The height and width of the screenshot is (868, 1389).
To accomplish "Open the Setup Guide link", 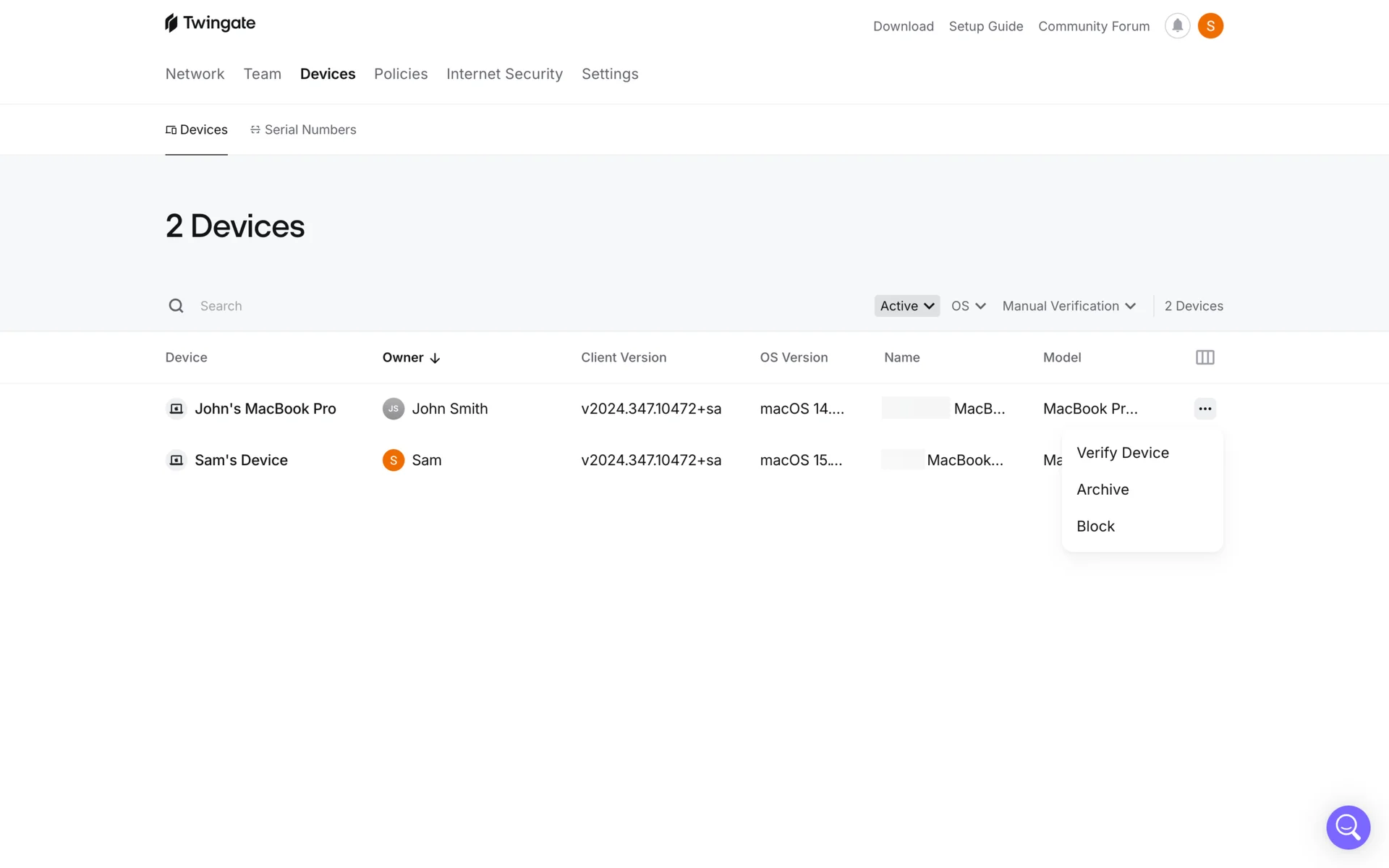I will (x=985, y=26).
